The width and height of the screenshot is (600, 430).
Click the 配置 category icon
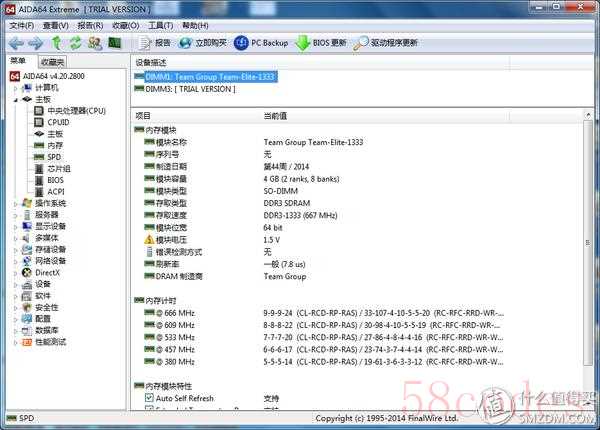pyautogui.click(x=27, y=319)
